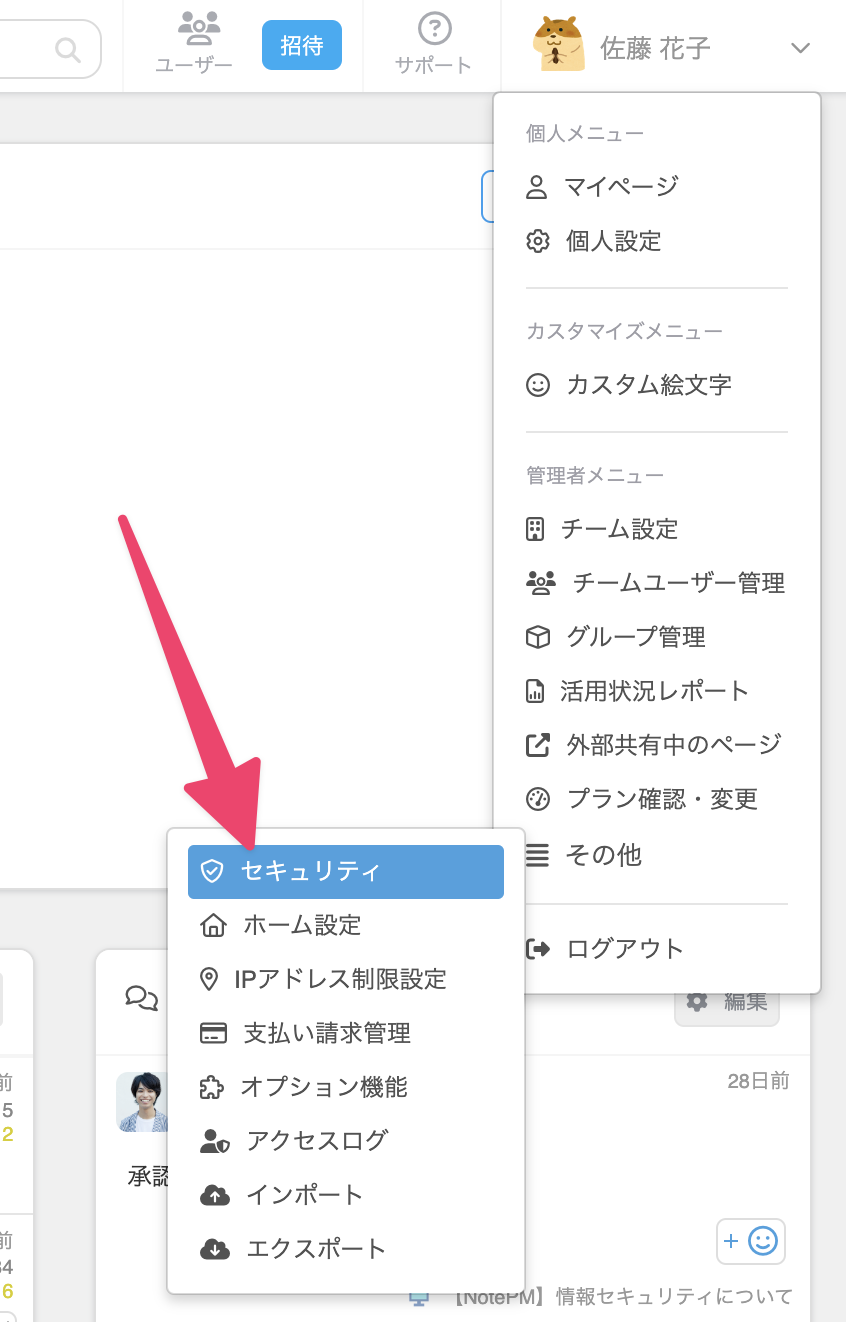Click the 招待 (Invite) button
The height and width of the screenshot is (1322, 846).
301,44
